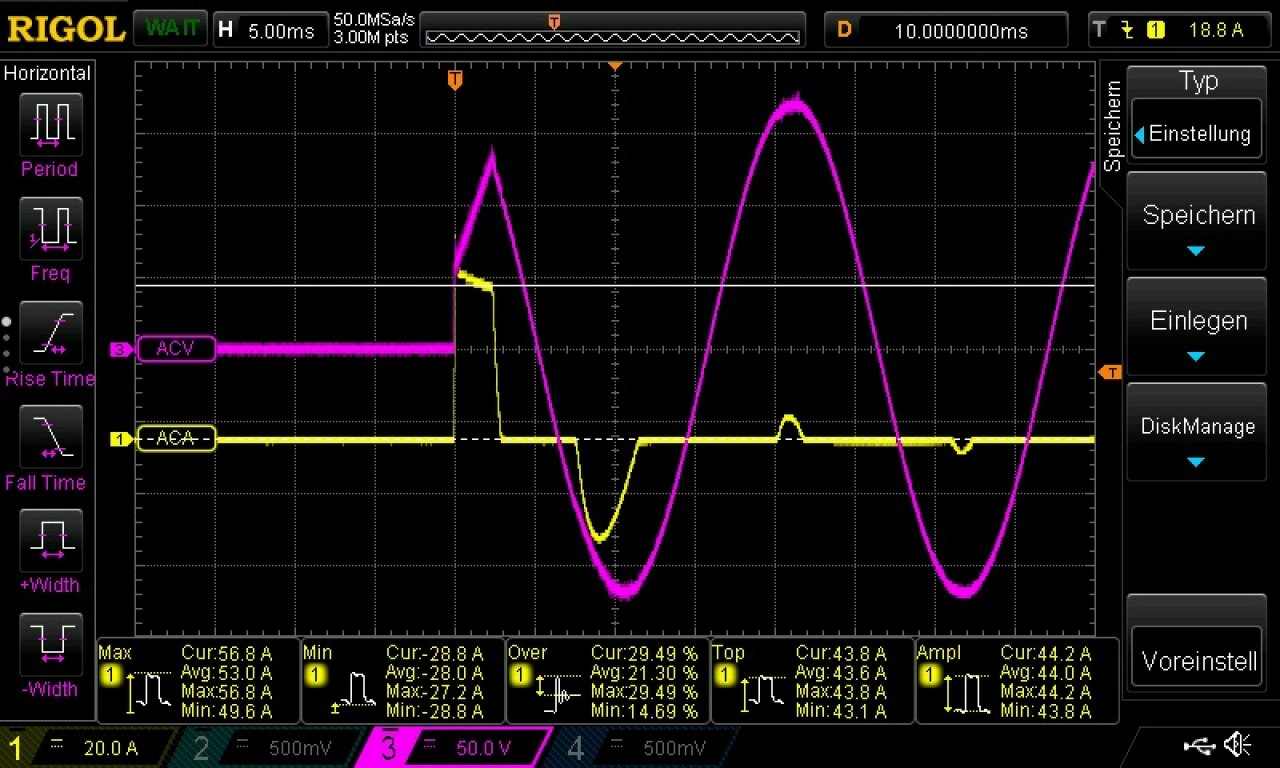
Task: Click the RIGOL logo
Action: (x=66, y=29)
